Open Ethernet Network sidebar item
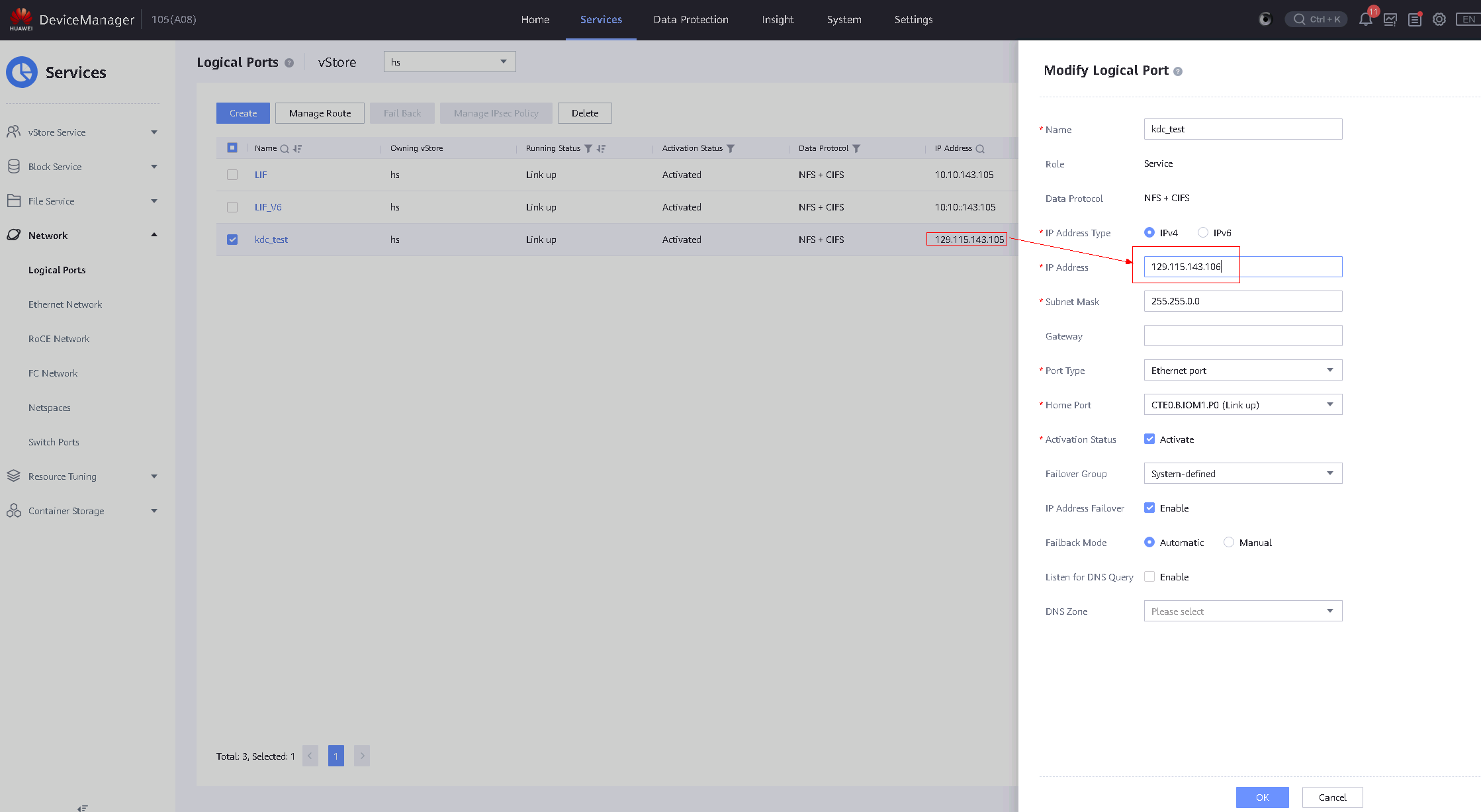The image size is (1481, 812). [x=65, y=304]
